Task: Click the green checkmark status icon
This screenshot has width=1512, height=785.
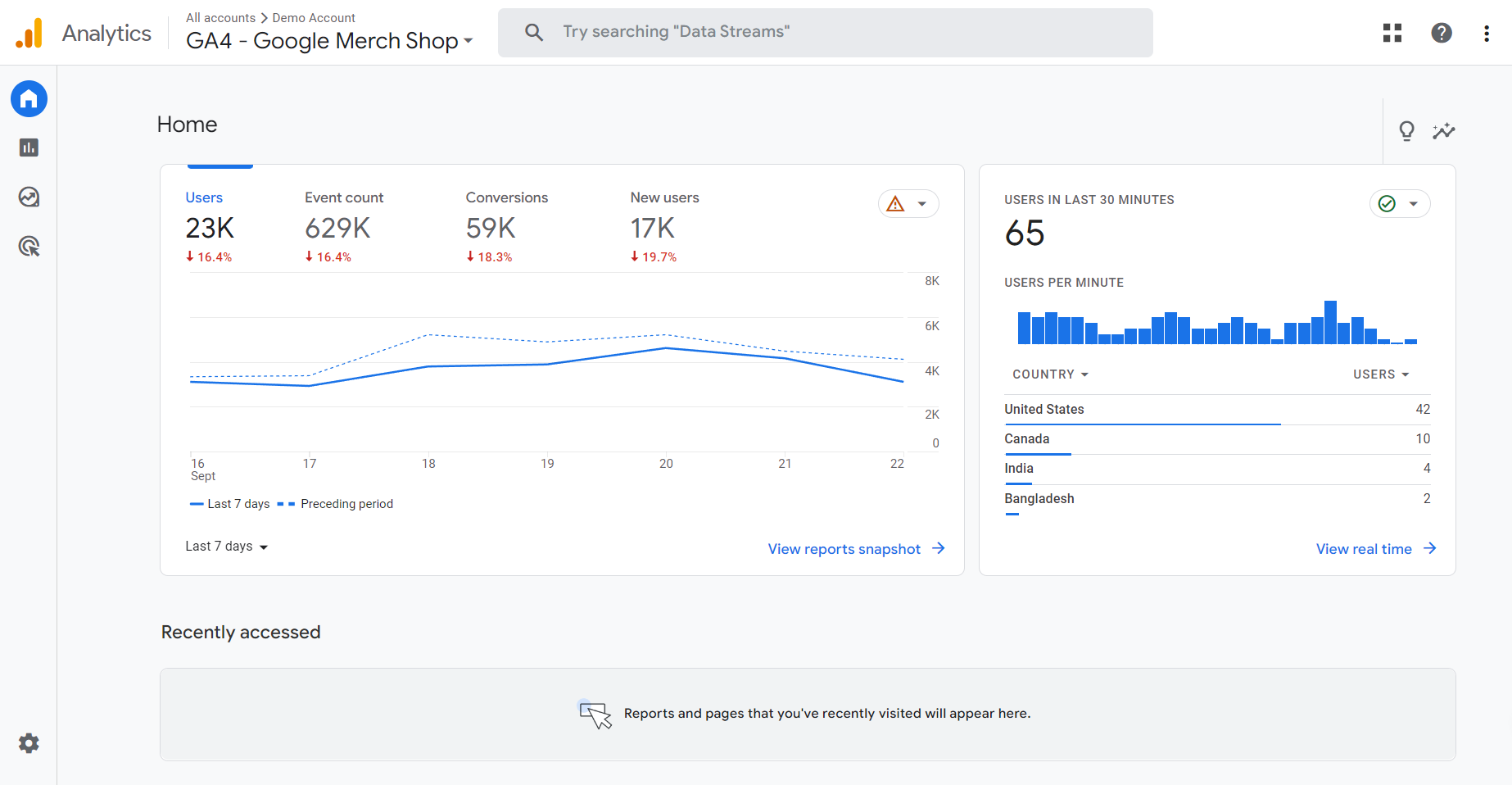Action: tap(1387, 204)
